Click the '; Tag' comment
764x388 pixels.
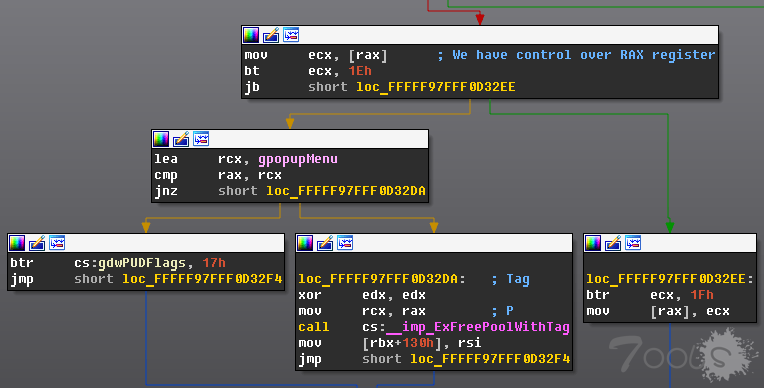pos(511,279)
